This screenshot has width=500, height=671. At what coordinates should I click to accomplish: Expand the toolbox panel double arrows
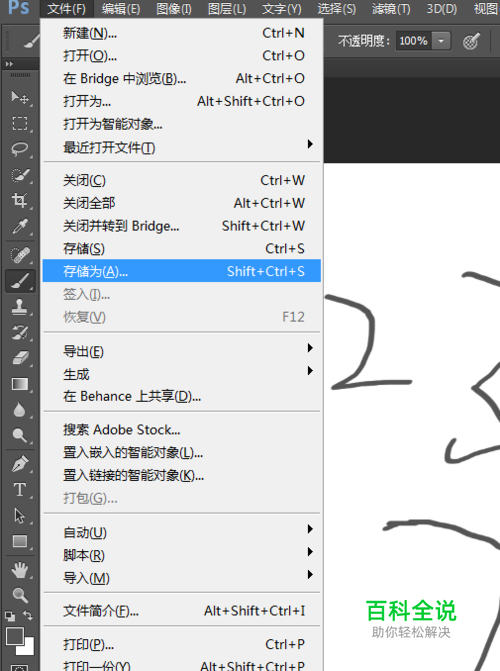pos(9,64)
